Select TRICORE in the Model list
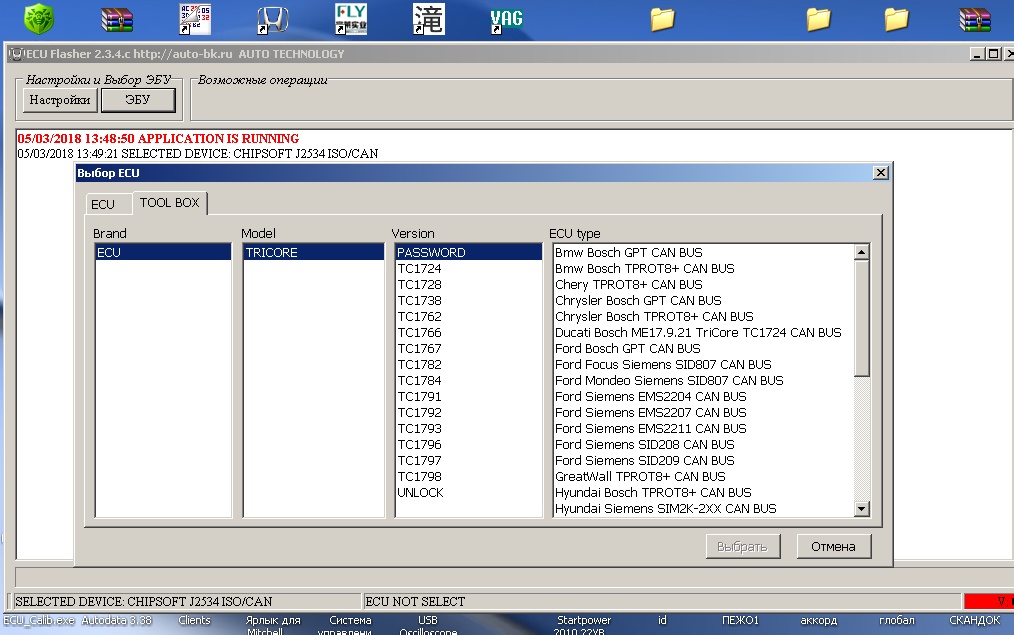The image size is (1014, 635). pos(314,252)
